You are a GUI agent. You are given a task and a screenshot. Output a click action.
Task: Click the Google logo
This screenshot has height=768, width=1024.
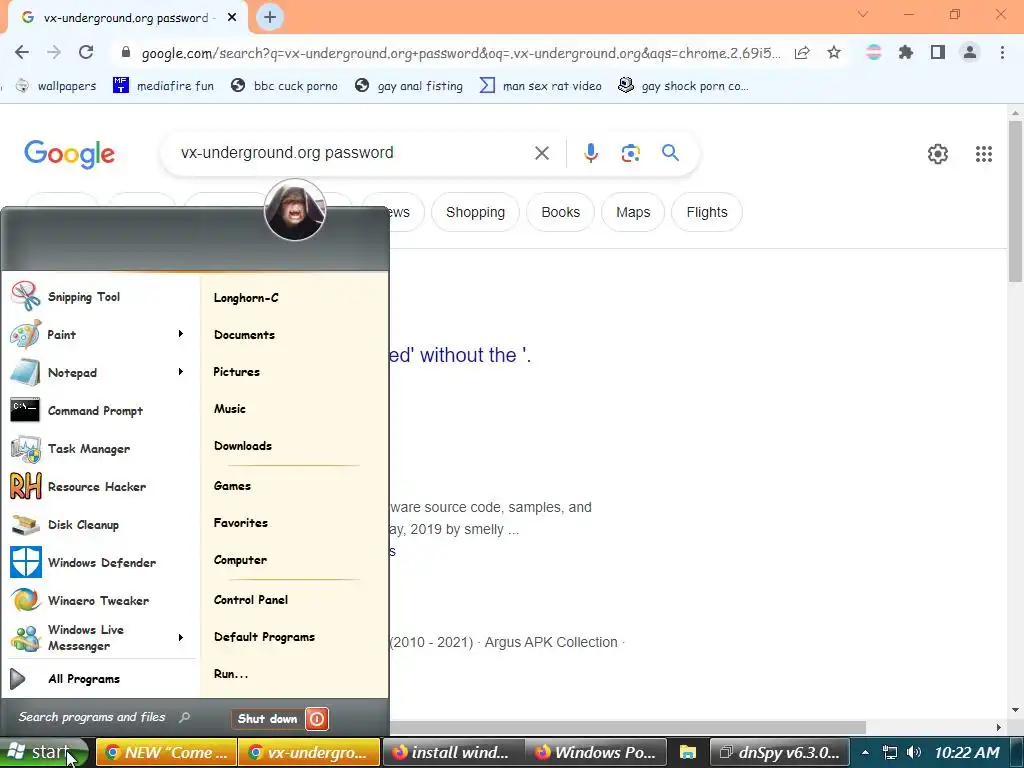coord(69,154)
